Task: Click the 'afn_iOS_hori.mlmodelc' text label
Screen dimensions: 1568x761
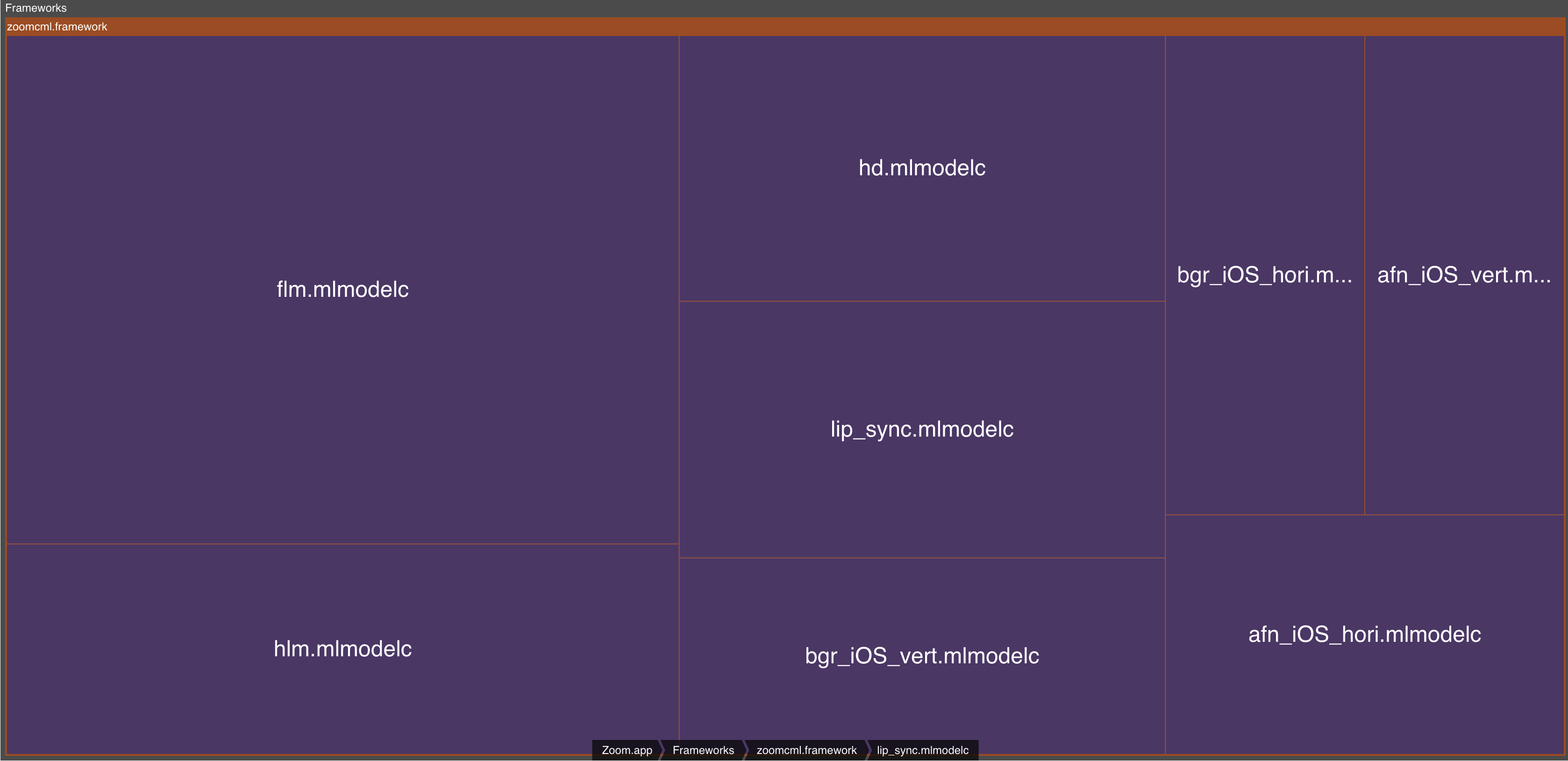Action: tap(1364, 634)
